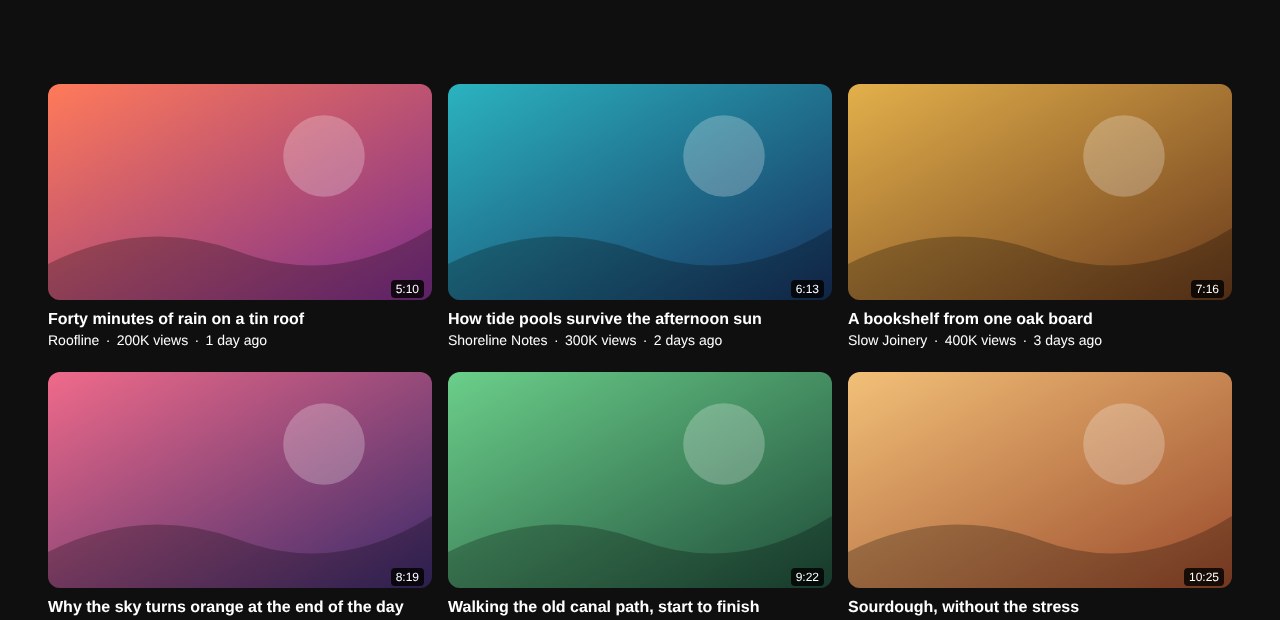Click title 'How tide pools survive the afternoon sun'
1280x620 pixels.
(x=605, y=319)
